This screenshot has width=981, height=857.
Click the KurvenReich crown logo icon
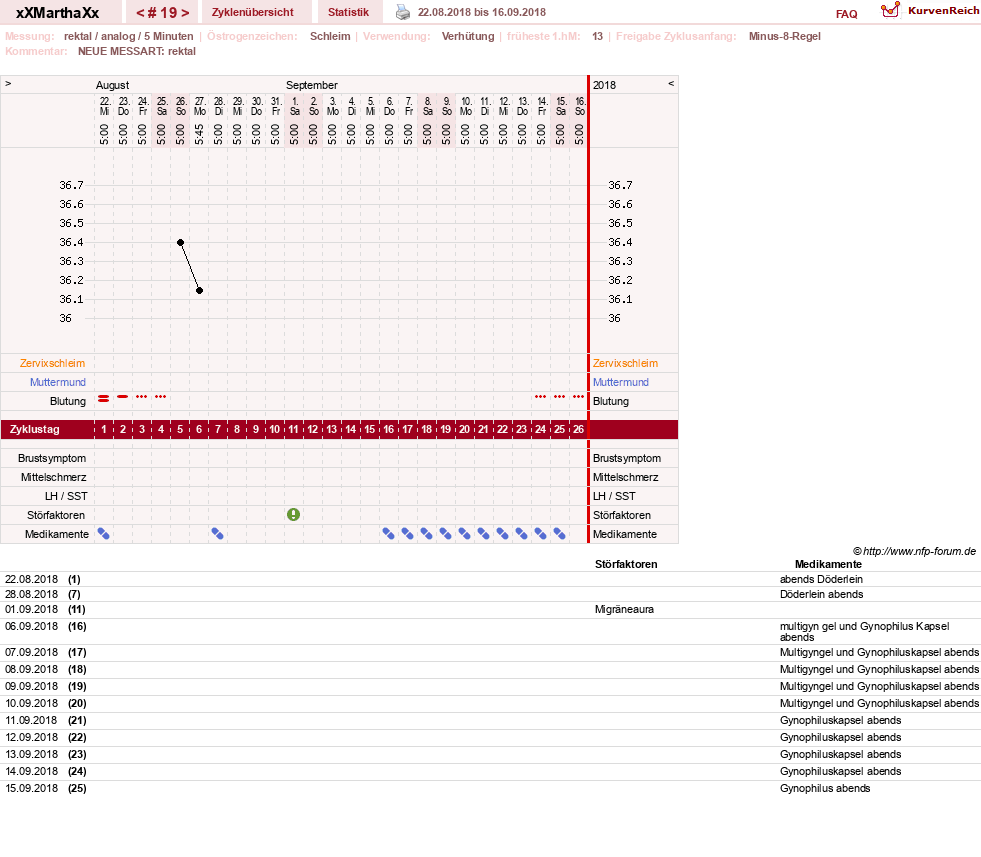890,9
